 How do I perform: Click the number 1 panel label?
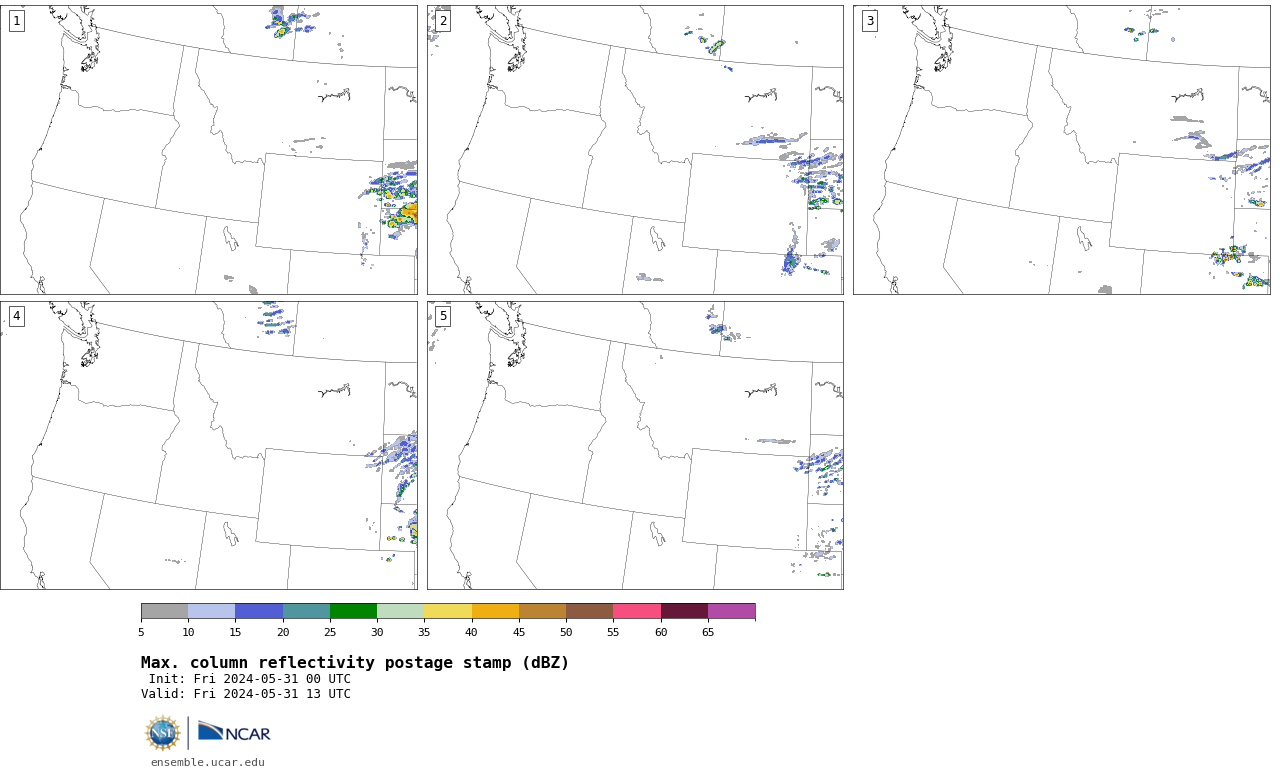point(16,21)
